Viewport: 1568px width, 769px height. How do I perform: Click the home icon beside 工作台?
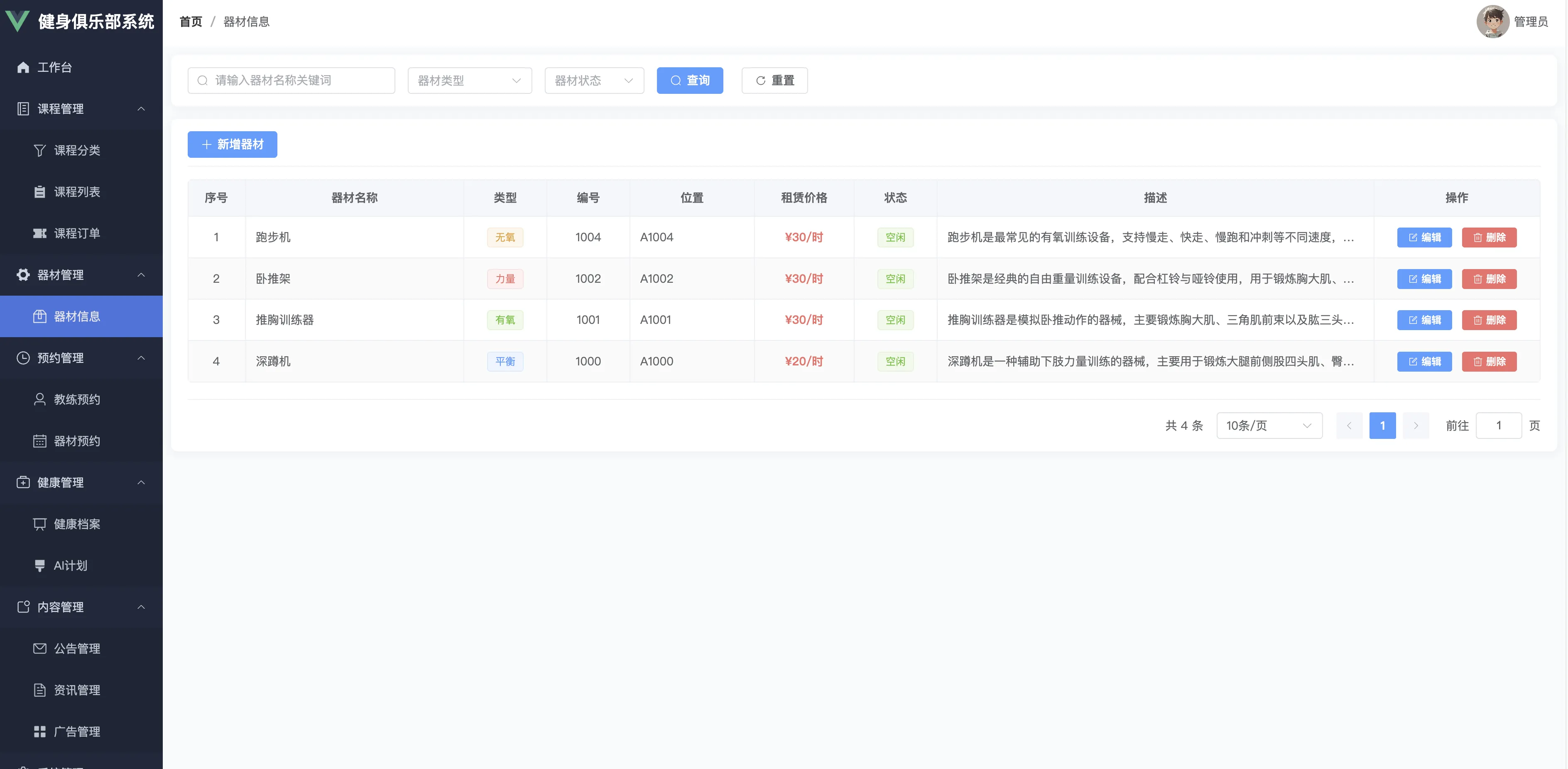pyautogui.click(x=23, y=67)
